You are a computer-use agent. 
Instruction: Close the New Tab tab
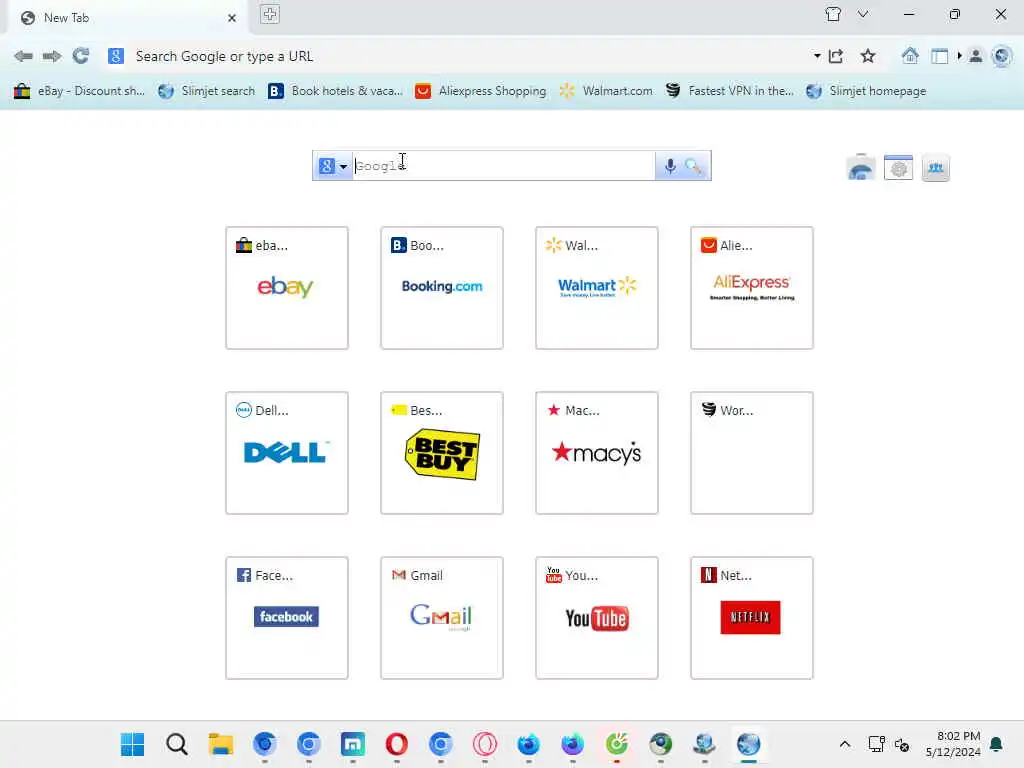click(232, 18)
